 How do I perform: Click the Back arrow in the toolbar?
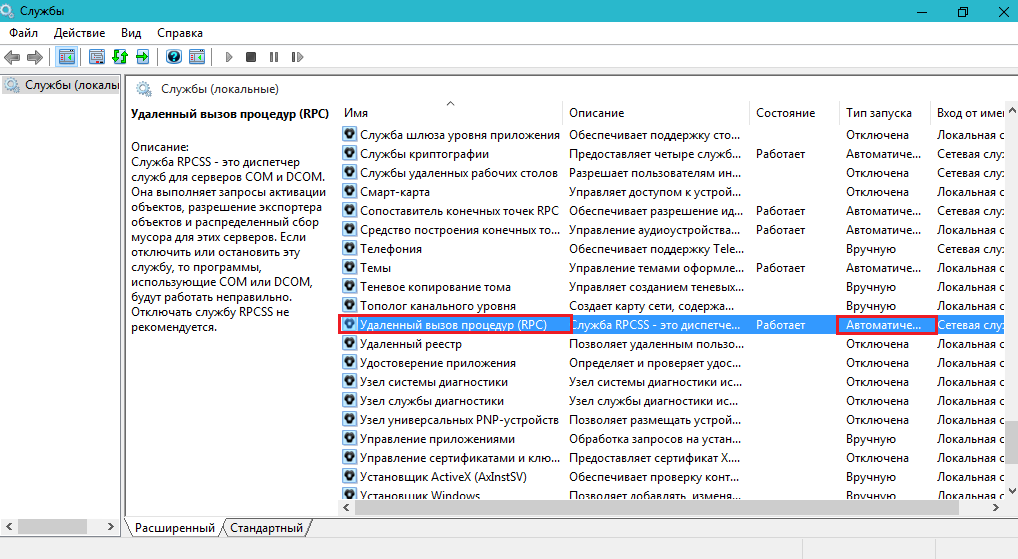coord(13,57)
